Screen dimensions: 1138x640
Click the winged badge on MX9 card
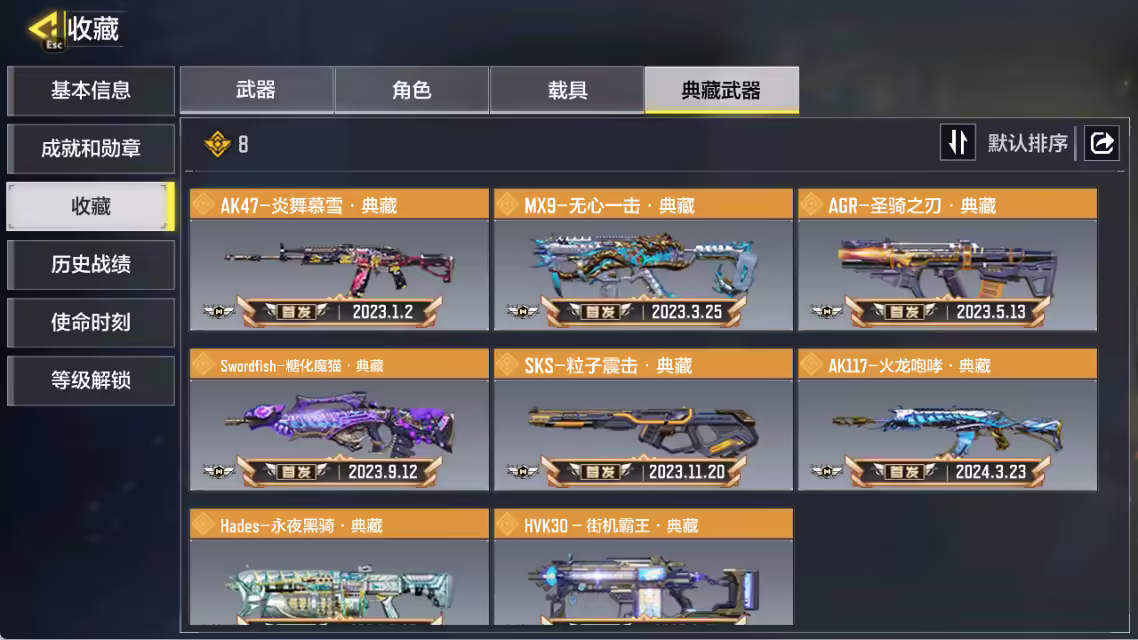523,311
